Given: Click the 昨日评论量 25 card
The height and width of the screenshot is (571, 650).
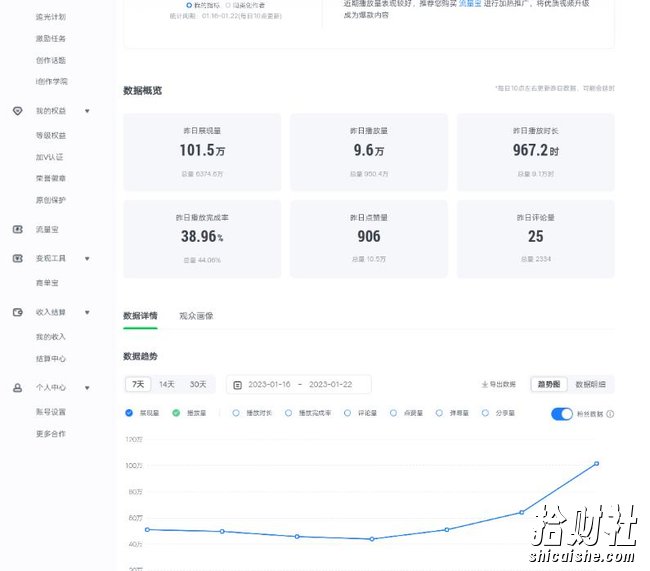Looking at the screenshot, I should tap(536, 239).
